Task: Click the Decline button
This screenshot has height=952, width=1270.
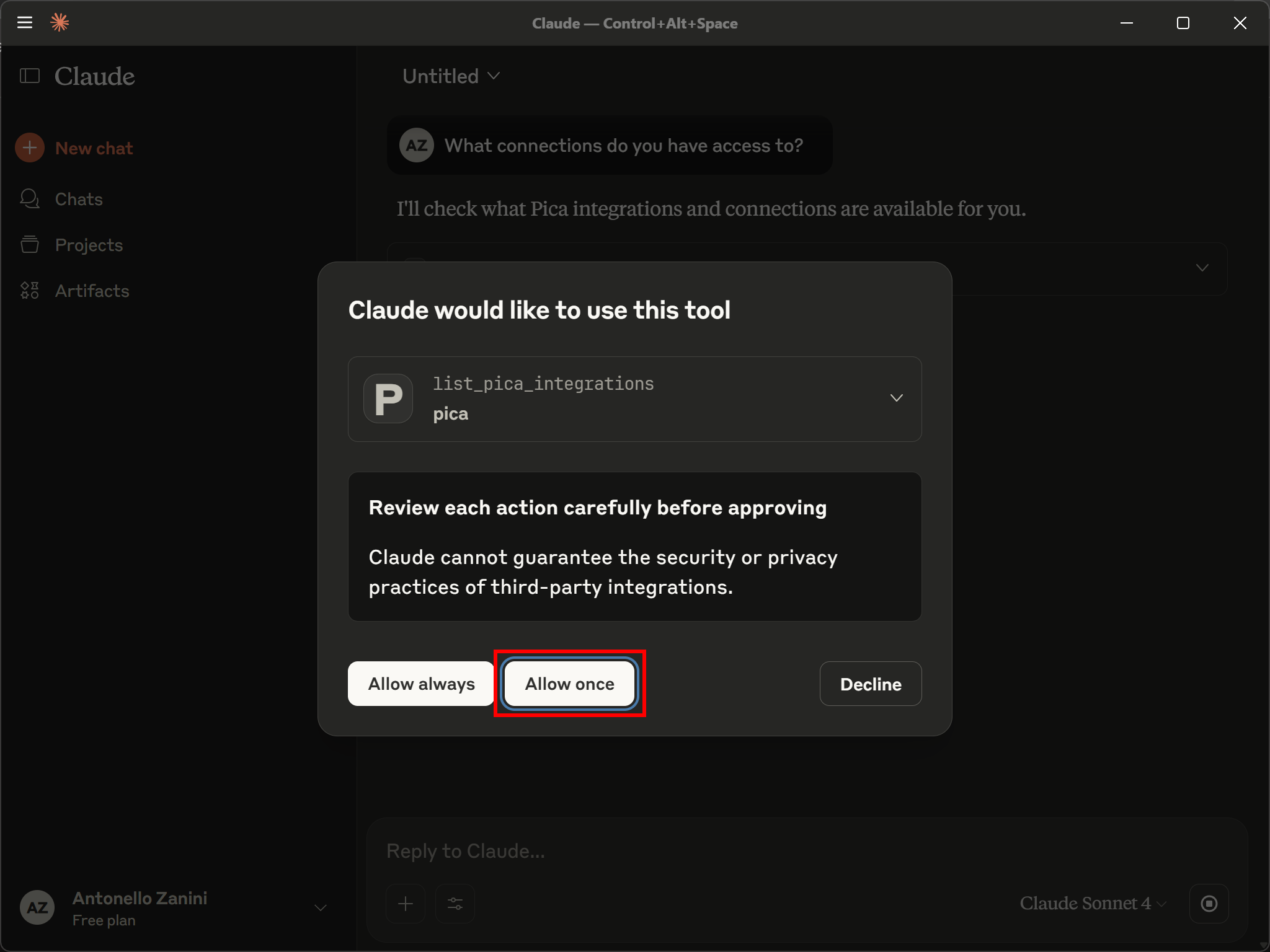Action: 870,684
